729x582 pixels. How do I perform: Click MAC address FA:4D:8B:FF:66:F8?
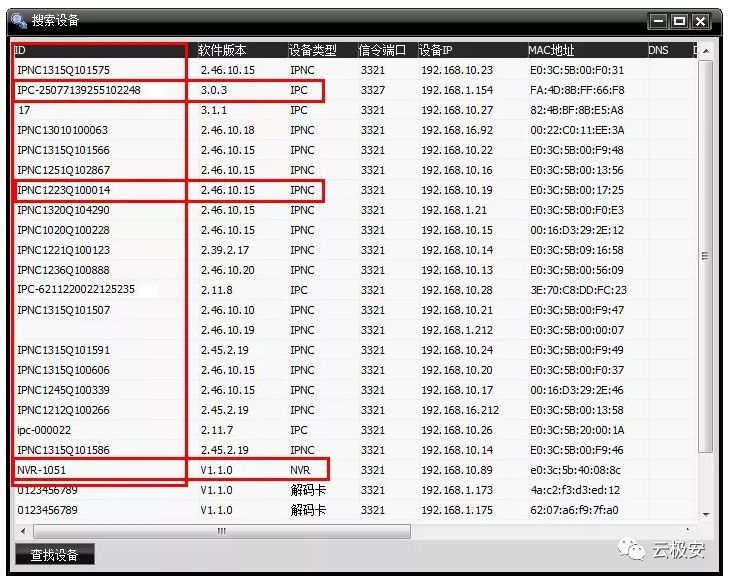pyautogui.click(x=577, y=90)
